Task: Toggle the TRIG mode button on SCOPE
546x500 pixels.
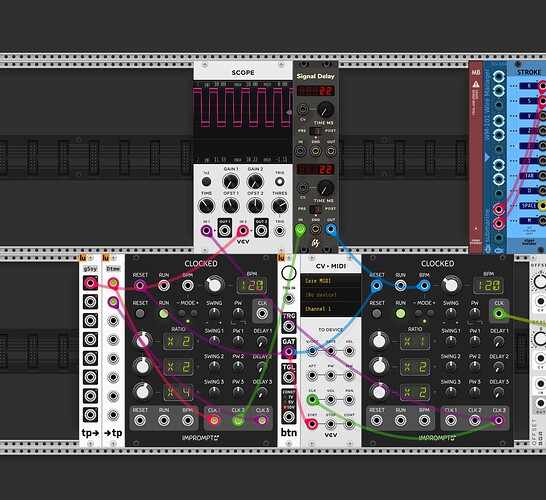Action: point(279,181)
